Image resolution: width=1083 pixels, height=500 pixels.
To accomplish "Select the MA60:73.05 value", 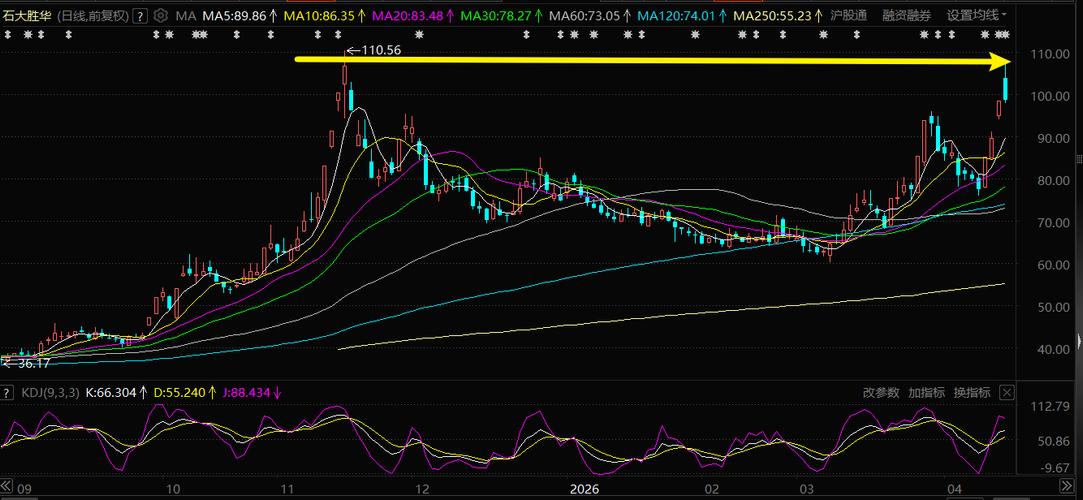I will pos(584,15).
